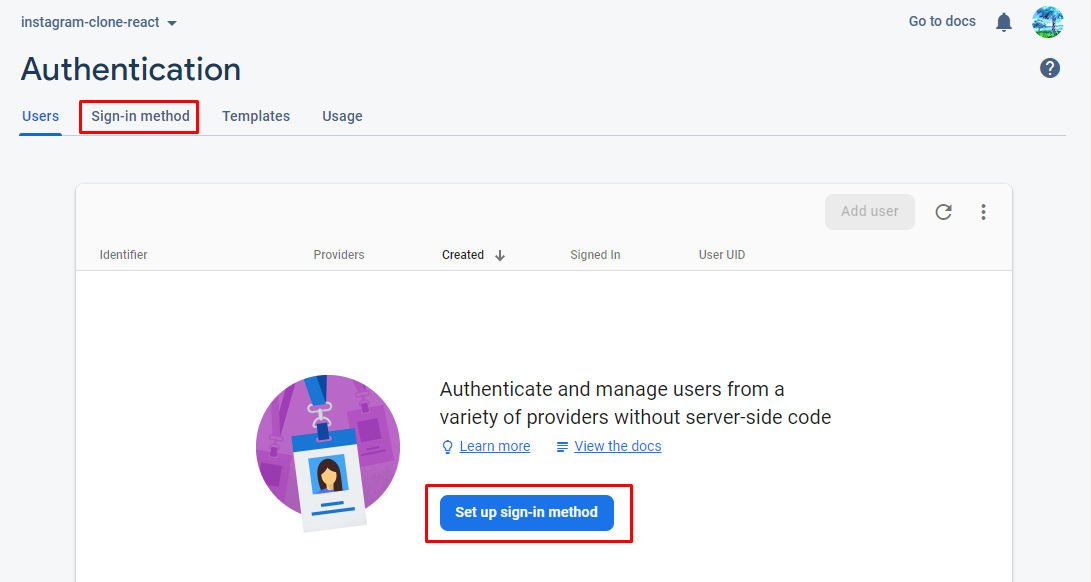Open the View the docs link
1091x582 pixels.
(617, 446)
